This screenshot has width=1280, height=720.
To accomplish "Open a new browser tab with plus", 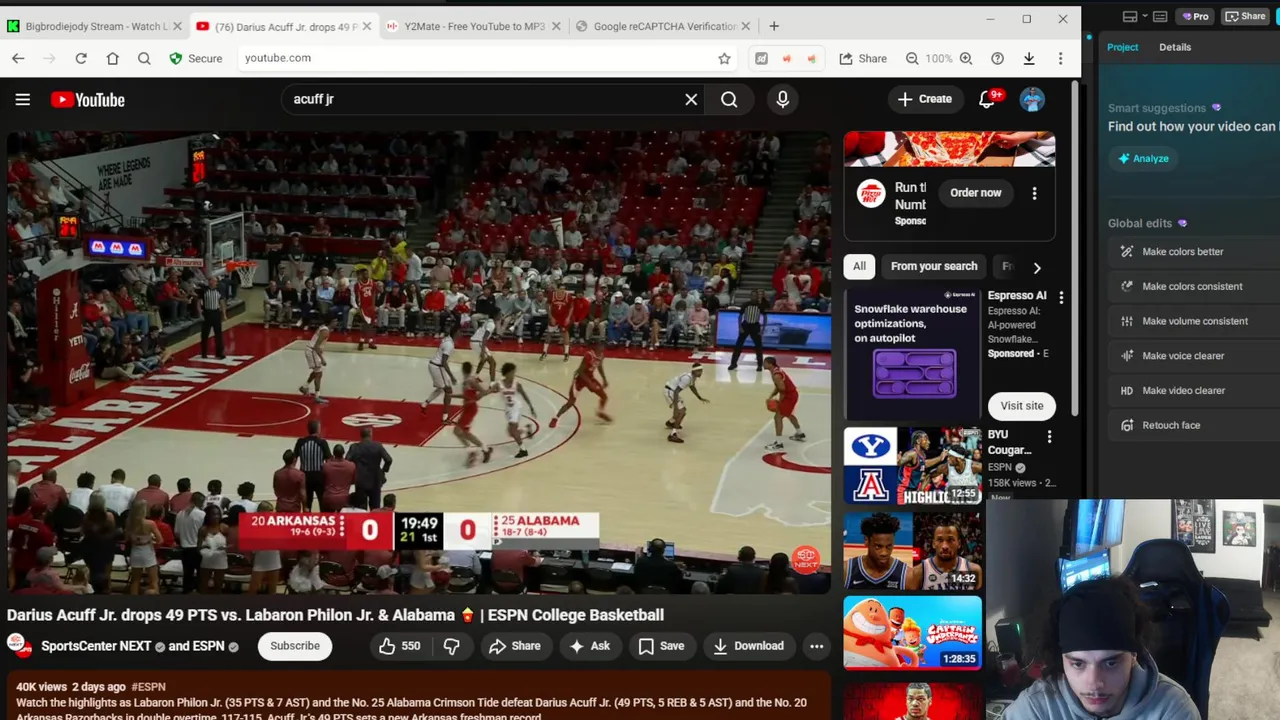I will [x=774, y=26].
